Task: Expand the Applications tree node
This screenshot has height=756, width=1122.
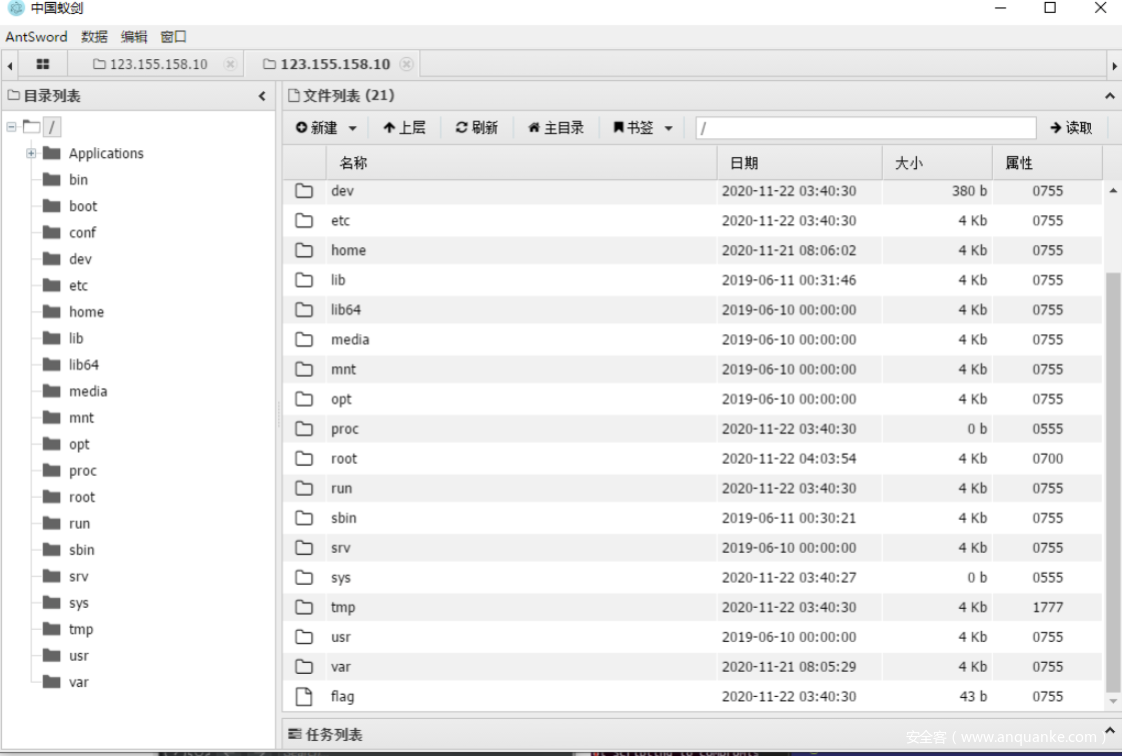Action: 31,153
